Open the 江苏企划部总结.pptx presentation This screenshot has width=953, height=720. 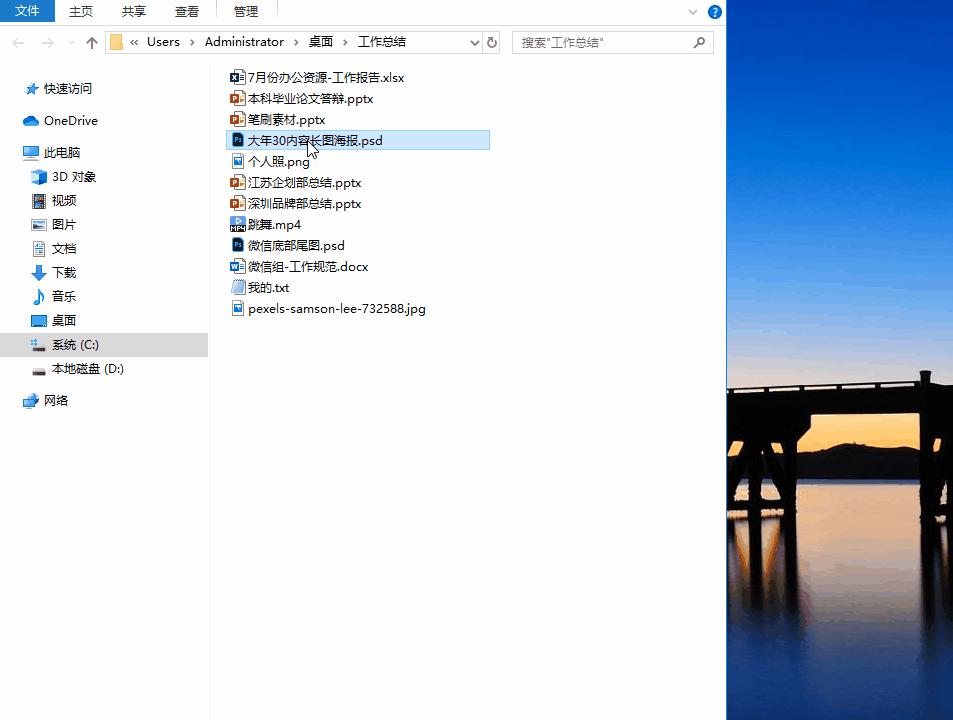coord(302,182)
